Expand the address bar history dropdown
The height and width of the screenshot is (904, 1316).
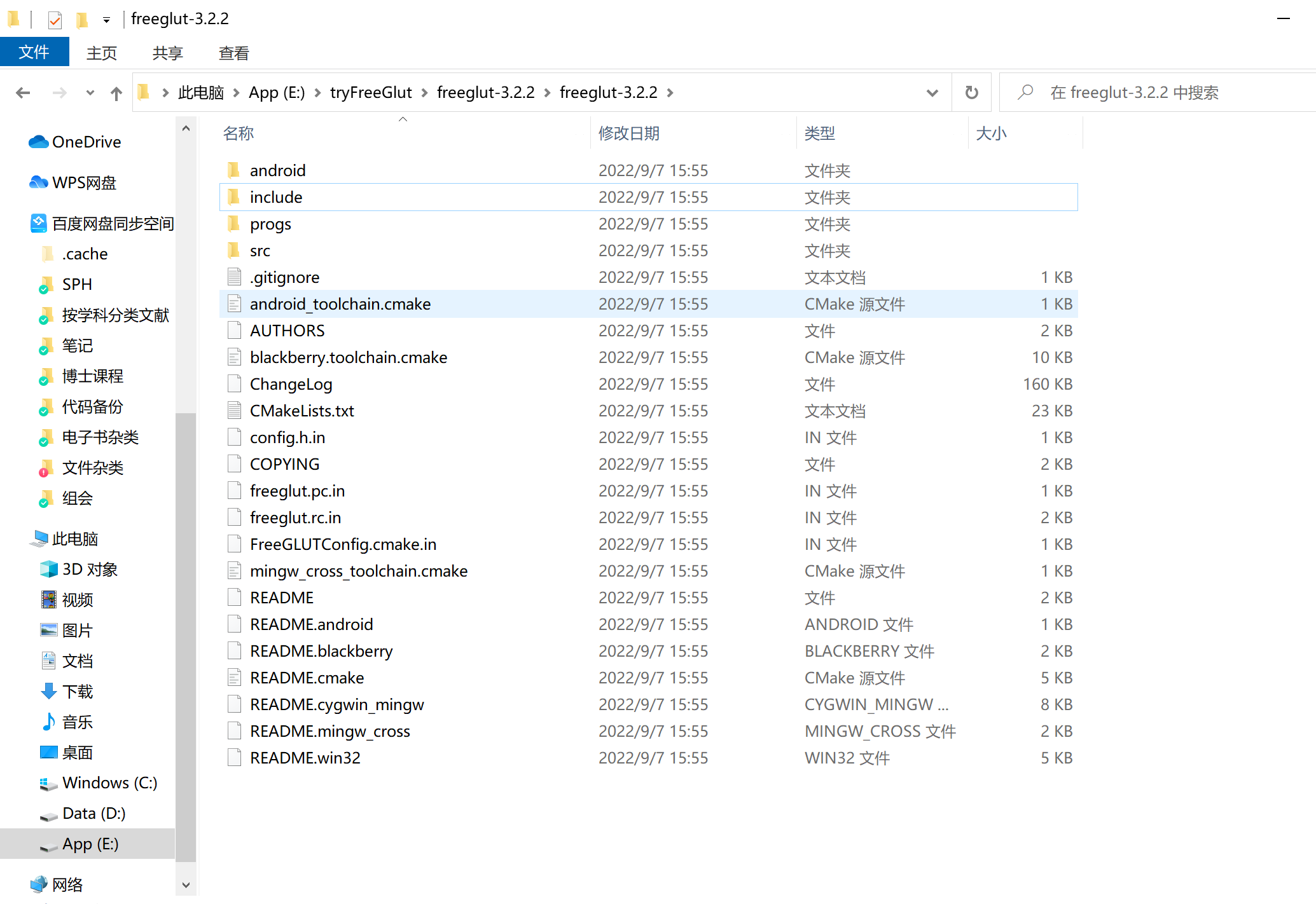[932, 93]
